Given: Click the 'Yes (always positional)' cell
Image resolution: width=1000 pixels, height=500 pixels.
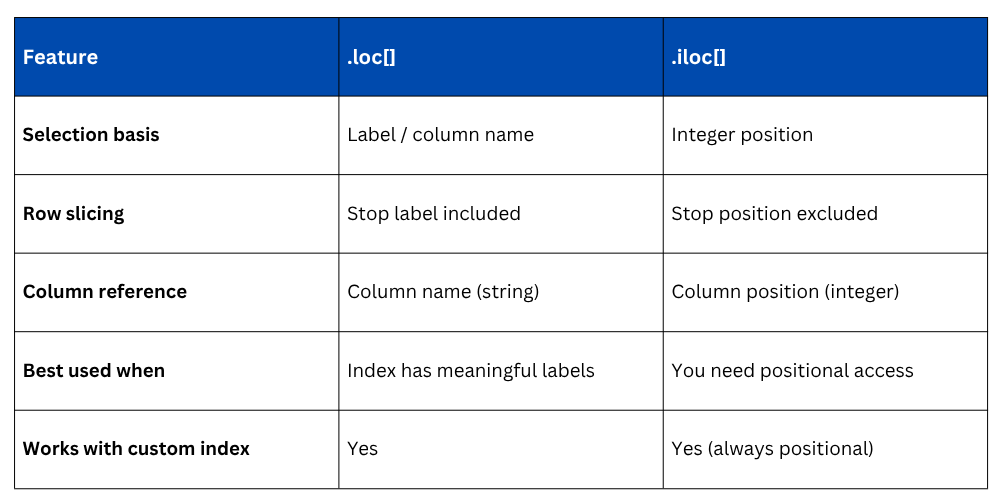Looking at the screenshot, I should pos(772,449).
